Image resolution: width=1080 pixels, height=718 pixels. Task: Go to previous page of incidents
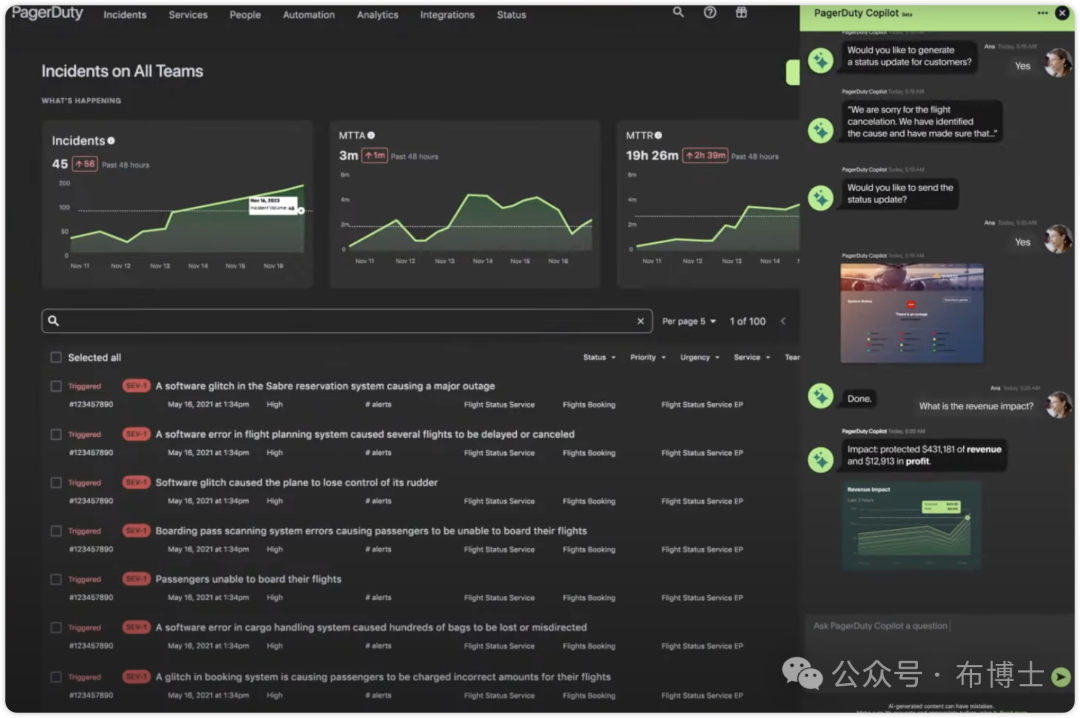pyautogui.click(x=783, y=321)
